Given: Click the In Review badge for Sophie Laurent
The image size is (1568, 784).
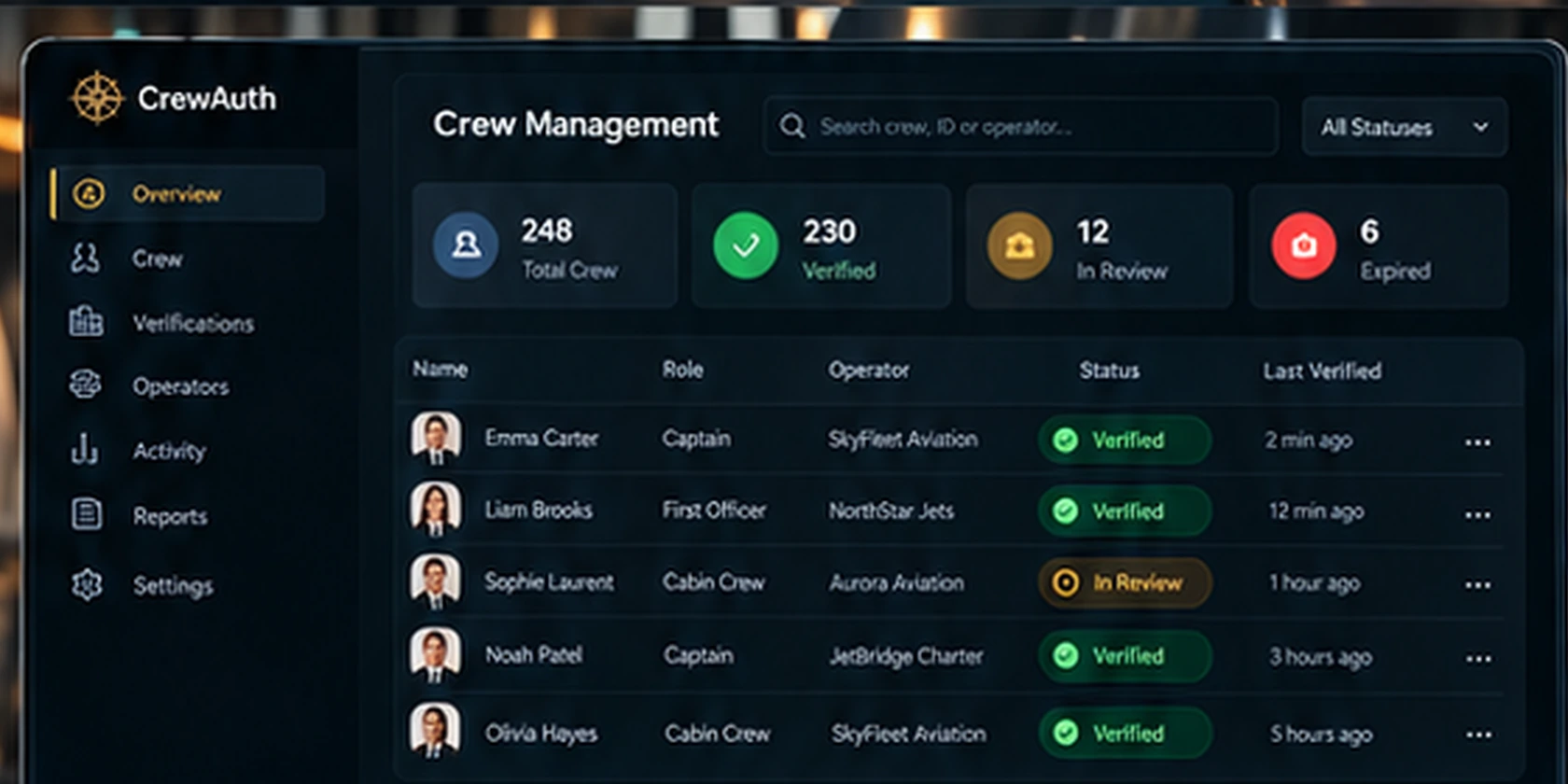Looking at the screenshot, I should pyautogui.click(x=1125, y=583).
